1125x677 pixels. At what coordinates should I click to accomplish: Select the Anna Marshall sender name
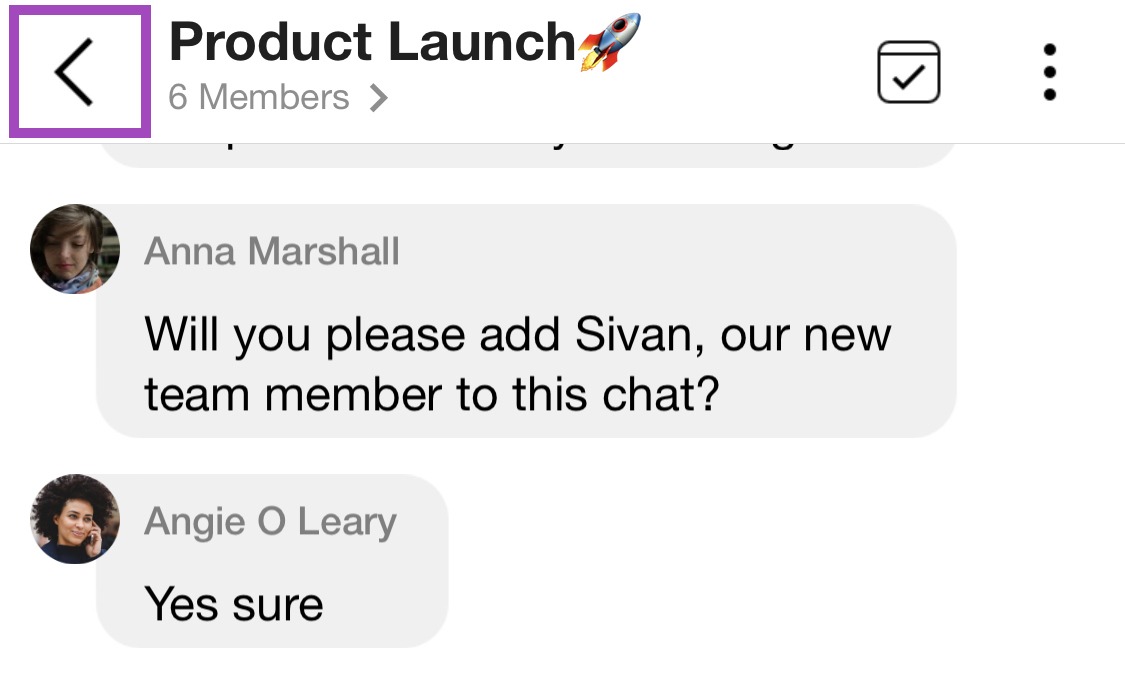point(271,251)
